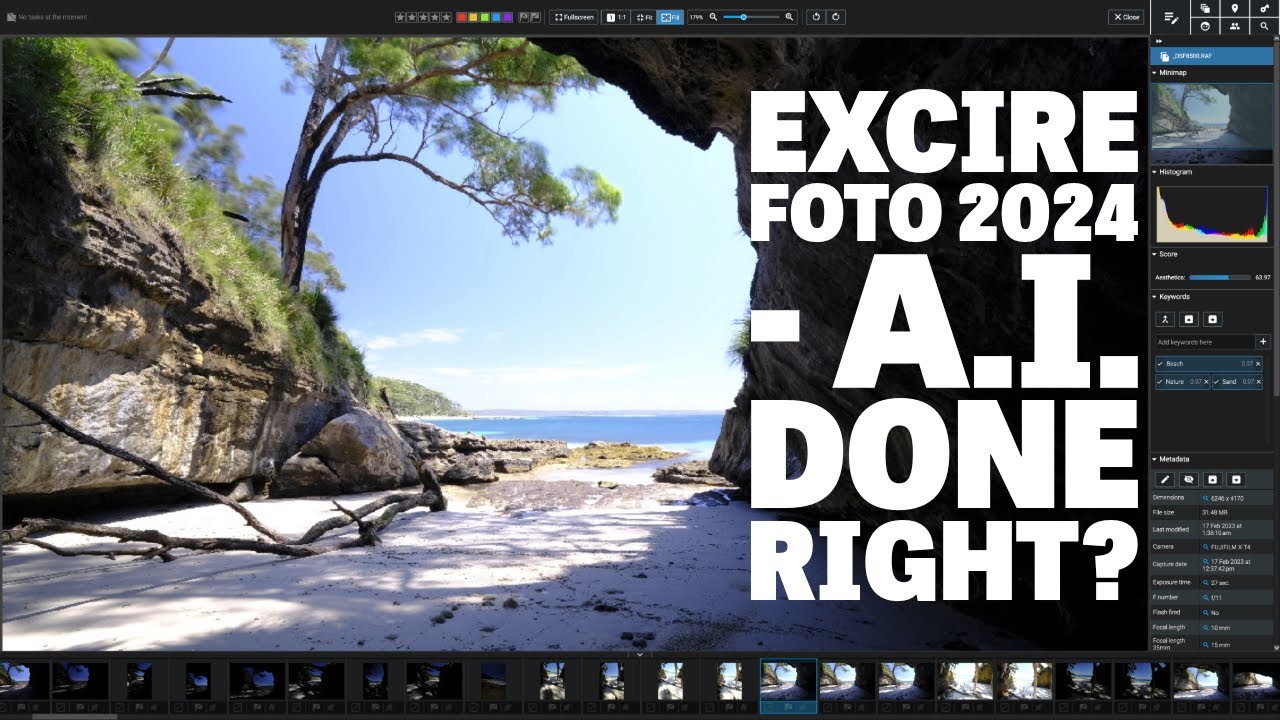Toggle the right flag icon beside color labels
This screenshot has height=720, width=1280.
click(x=536, y=17)
